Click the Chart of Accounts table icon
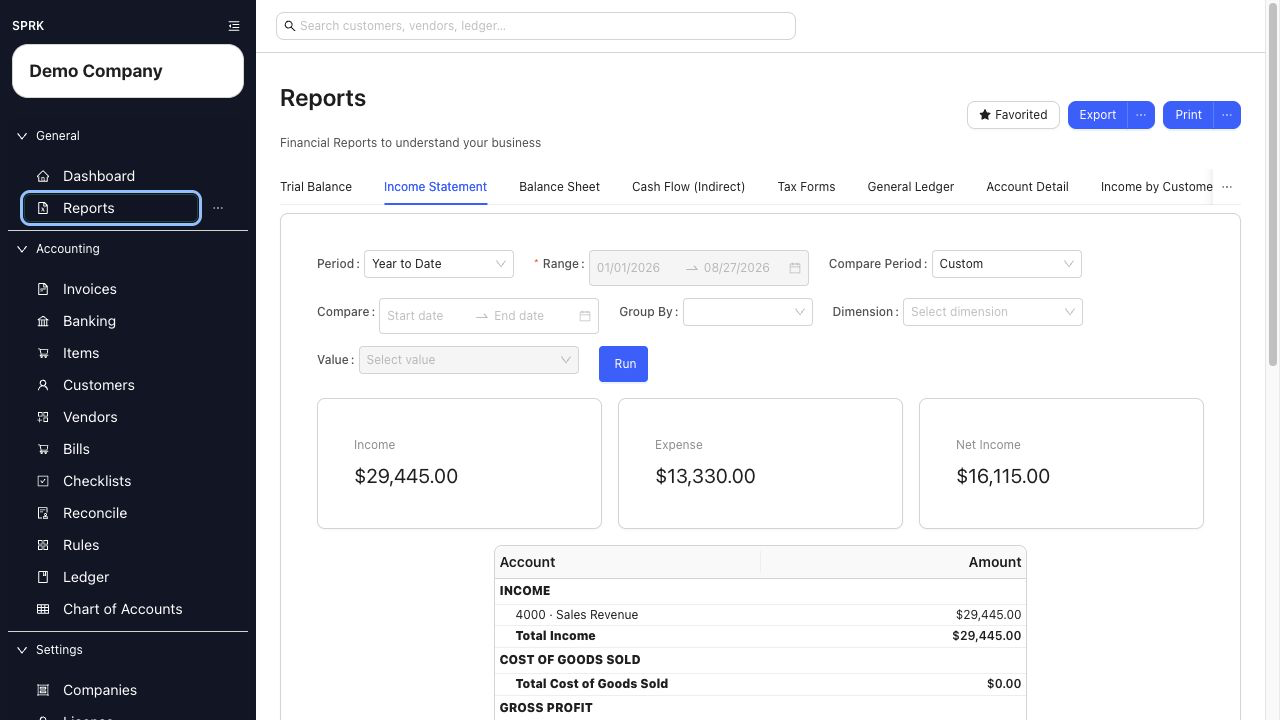 (43, 609)
